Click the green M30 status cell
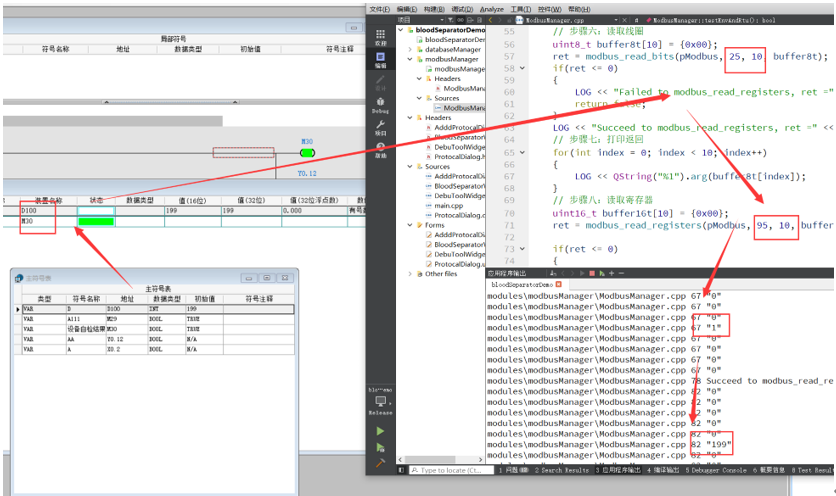The image size is (836, 496). 96,221
